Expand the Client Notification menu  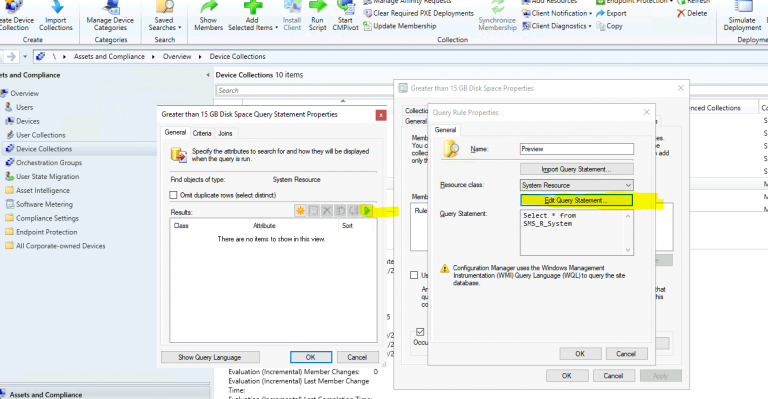pyautogui.click(x=557, y=13)
